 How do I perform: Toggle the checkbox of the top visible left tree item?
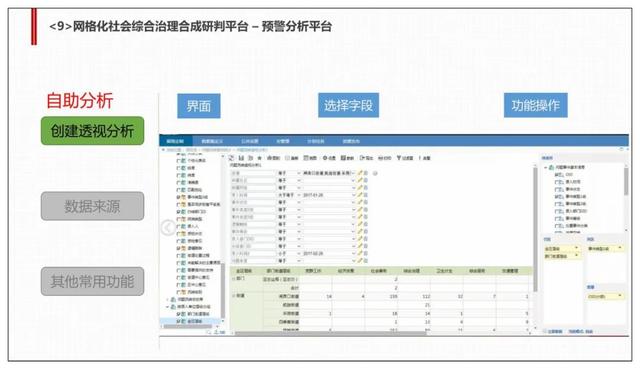178,160
